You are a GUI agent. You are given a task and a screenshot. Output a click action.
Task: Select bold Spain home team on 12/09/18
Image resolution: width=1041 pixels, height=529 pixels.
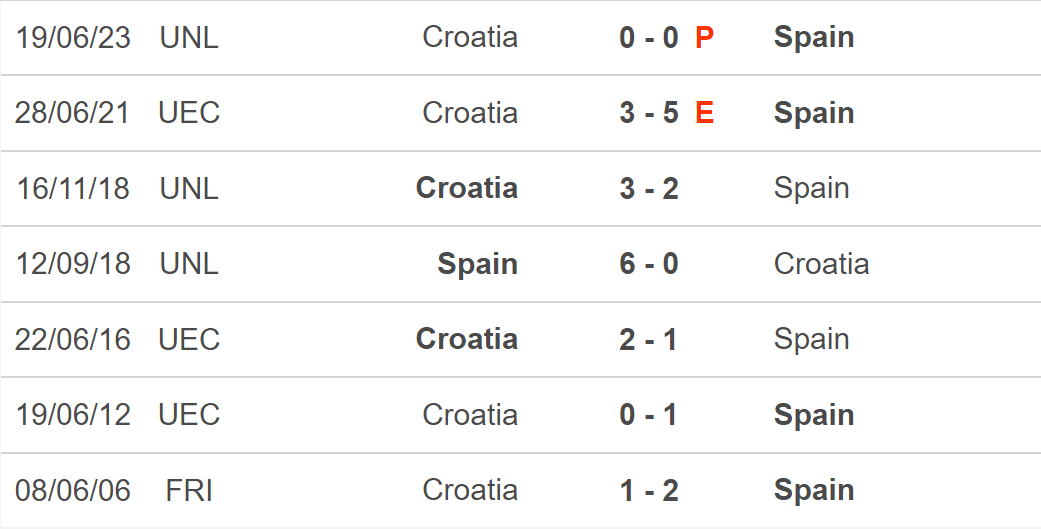tap(477, 264)
